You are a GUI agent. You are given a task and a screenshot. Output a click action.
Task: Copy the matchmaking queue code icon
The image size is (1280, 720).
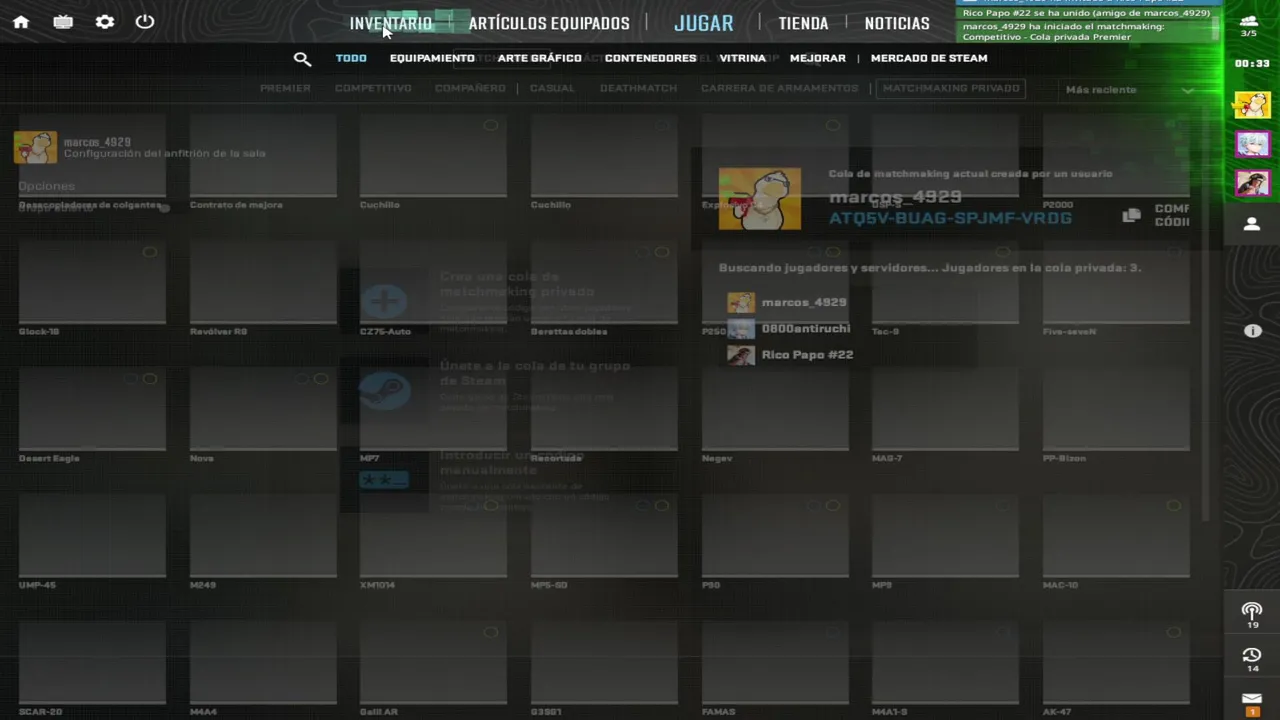click(1131, 215)
